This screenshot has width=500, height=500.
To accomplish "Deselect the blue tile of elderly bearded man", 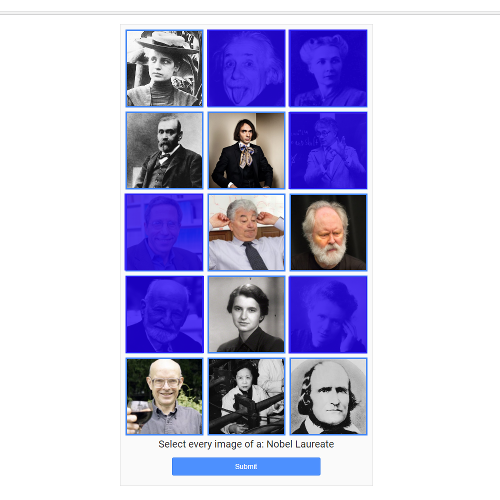I will tap(164, 314).
